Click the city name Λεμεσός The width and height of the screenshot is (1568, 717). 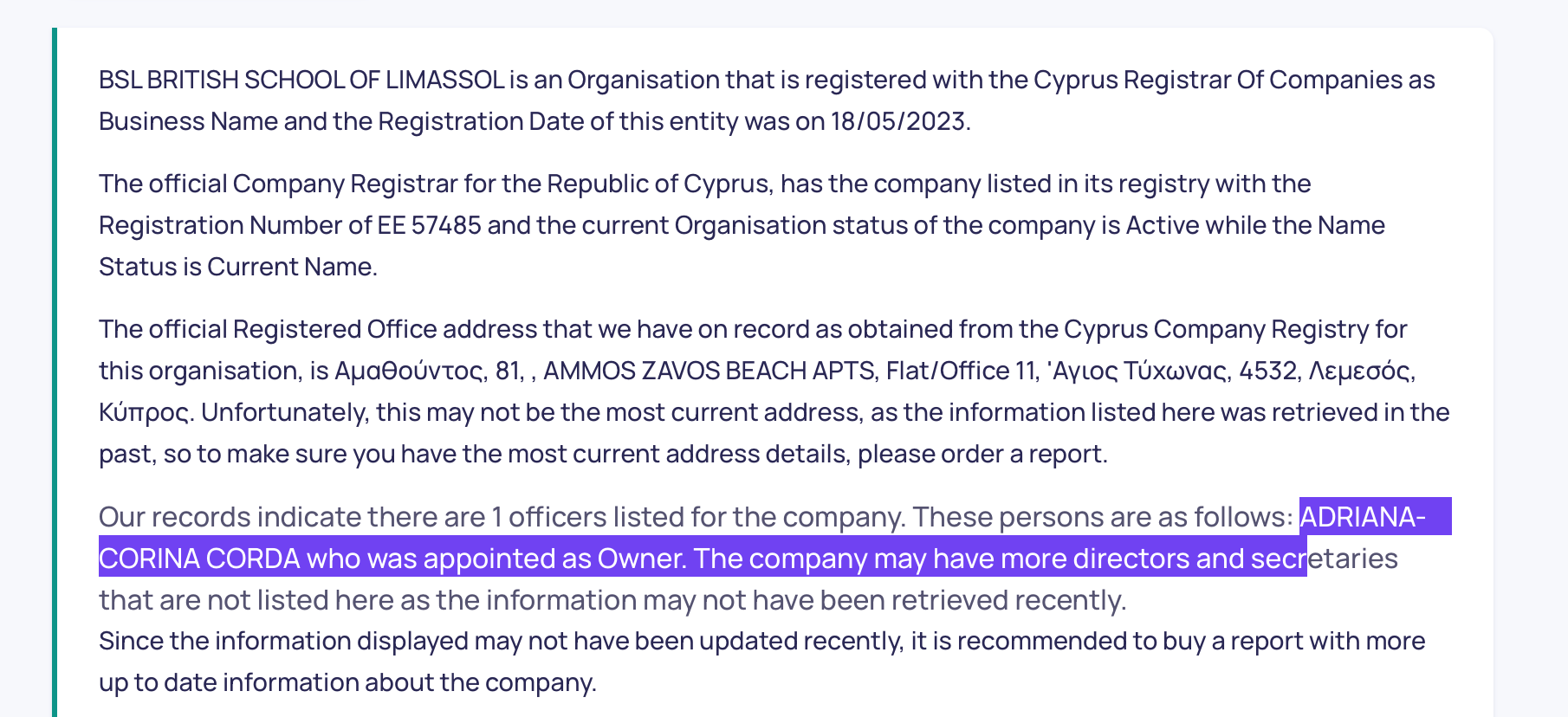1359,371
